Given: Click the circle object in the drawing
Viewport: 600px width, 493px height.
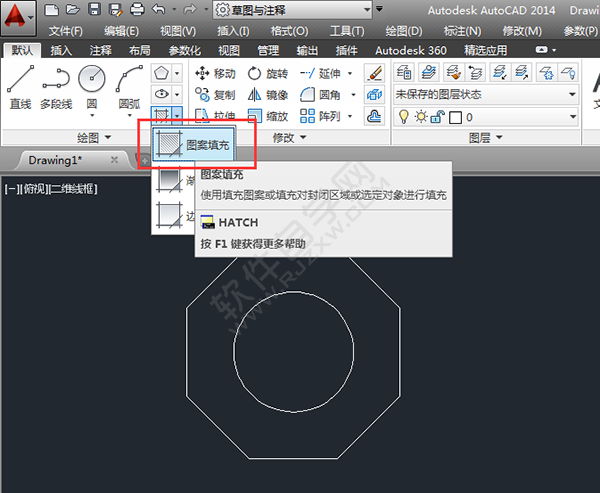Looking at the screenshot, I should [294, 292].
